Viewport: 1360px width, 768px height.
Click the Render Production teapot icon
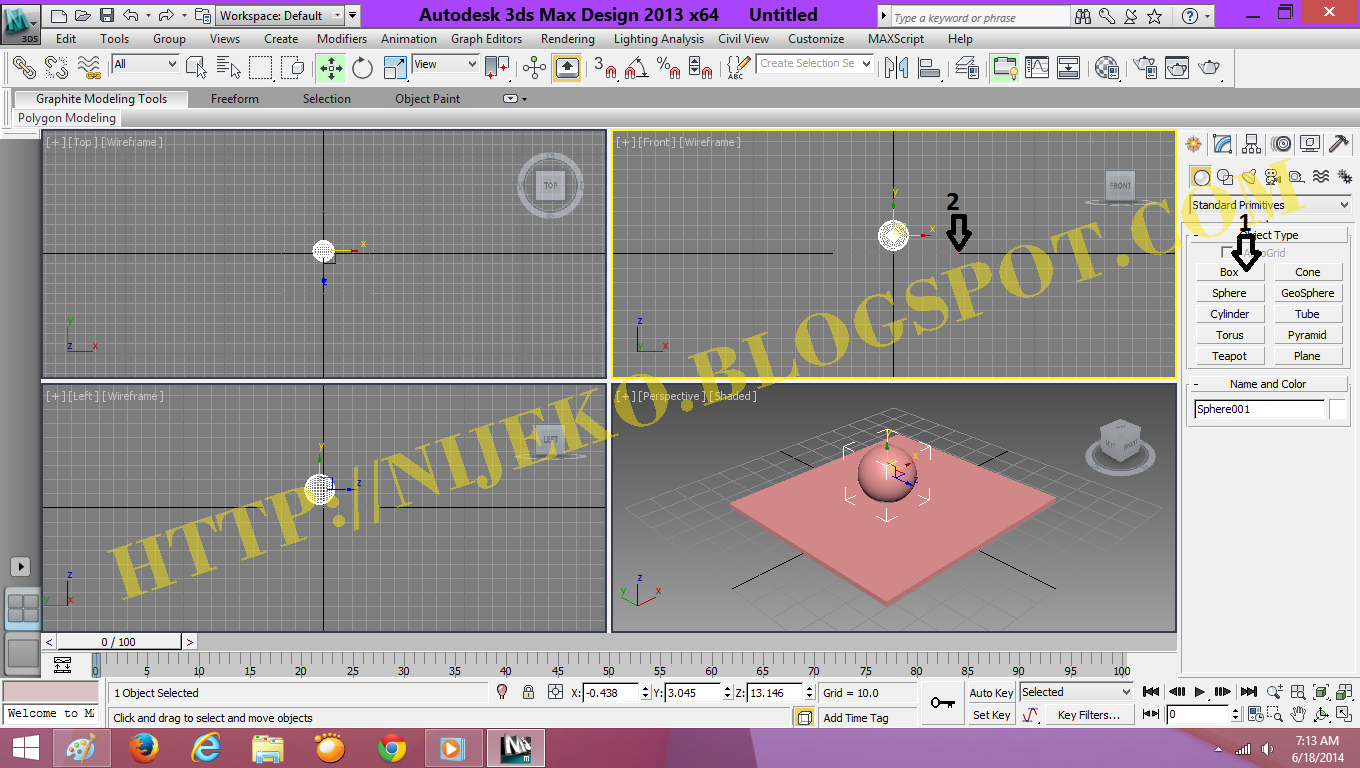tap(1209, 67)
